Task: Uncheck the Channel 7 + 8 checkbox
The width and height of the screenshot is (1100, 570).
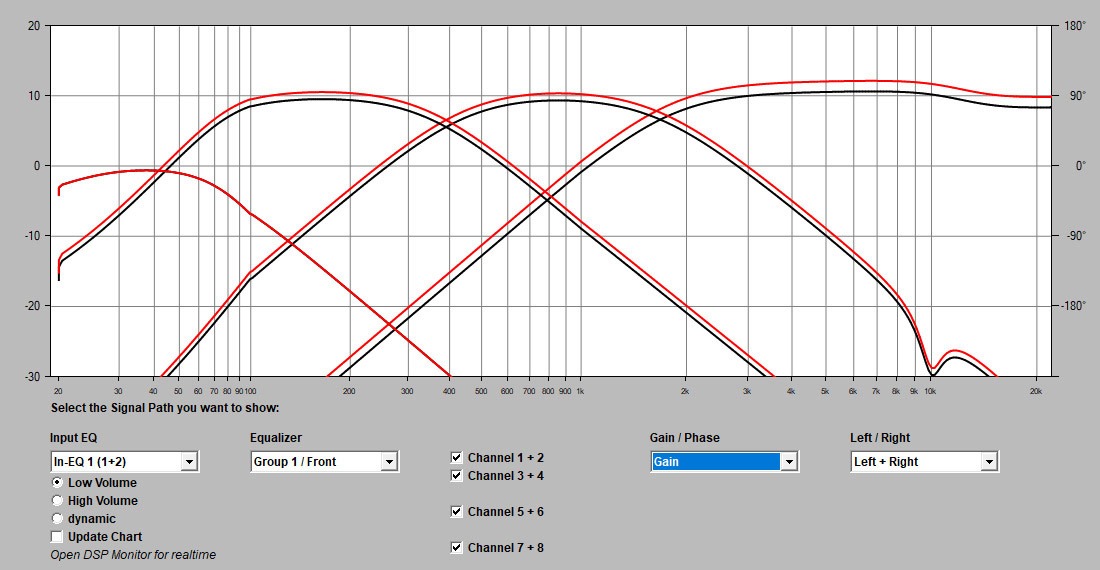Action: click(456, 548)
